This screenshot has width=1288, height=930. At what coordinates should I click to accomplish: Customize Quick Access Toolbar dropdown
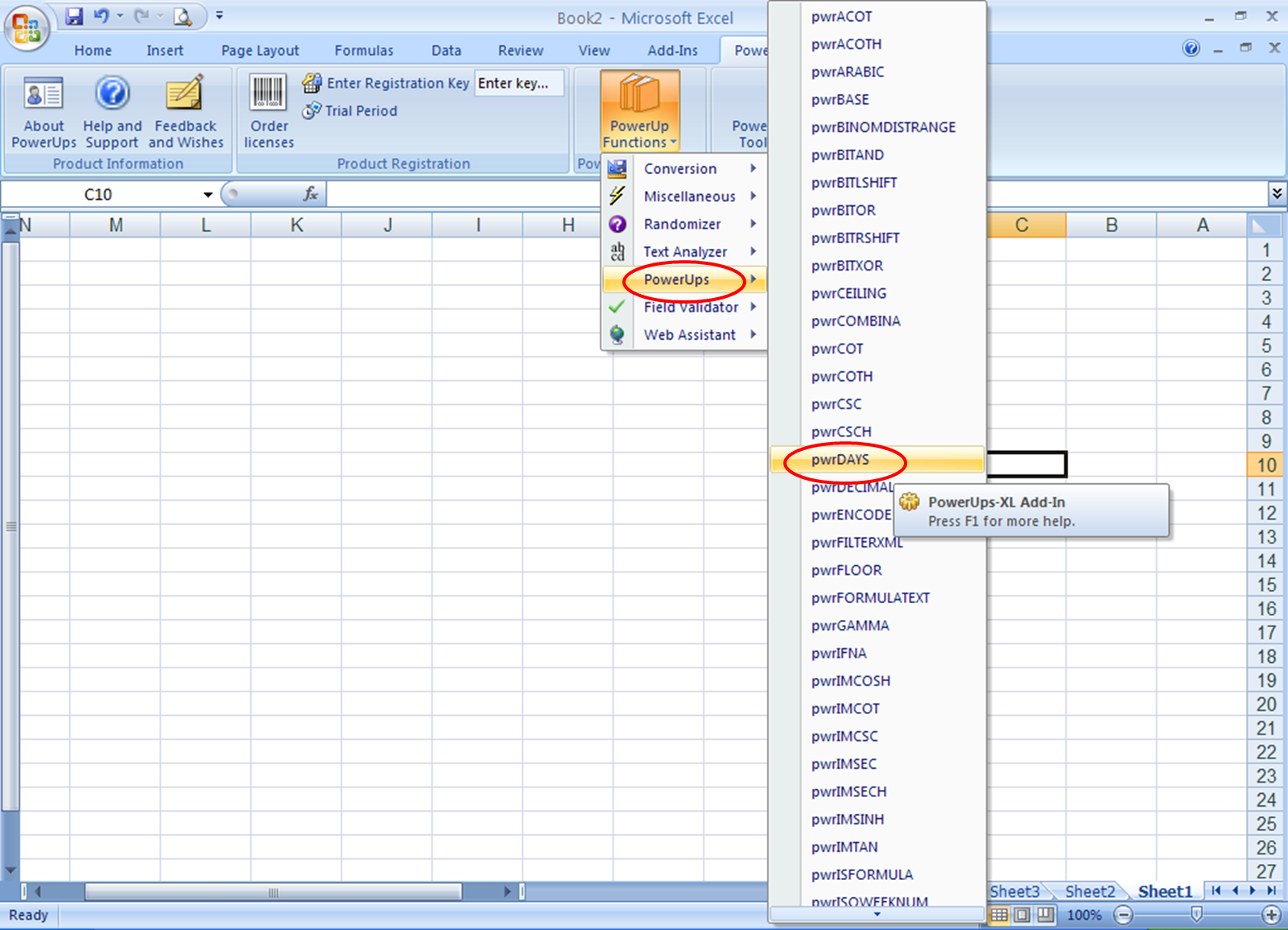219,16
